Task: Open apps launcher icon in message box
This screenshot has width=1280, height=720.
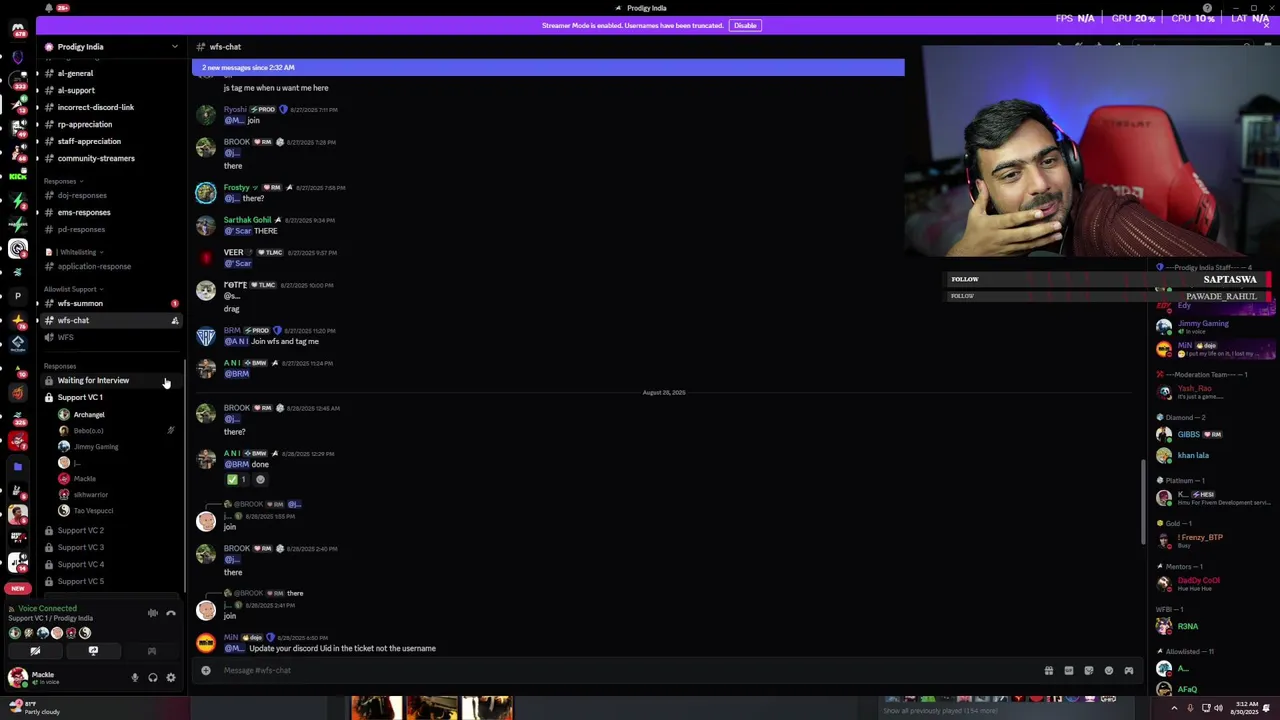Action: [x=1129, y=670]
